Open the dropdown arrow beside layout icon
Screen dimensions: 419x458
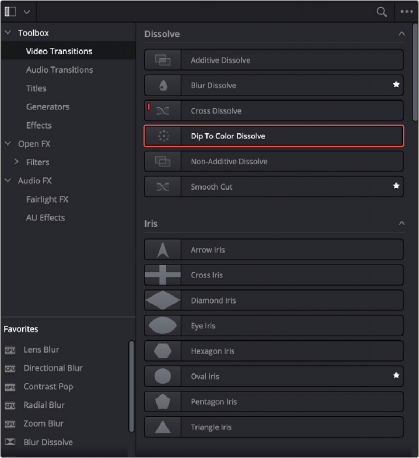point(27,12)
